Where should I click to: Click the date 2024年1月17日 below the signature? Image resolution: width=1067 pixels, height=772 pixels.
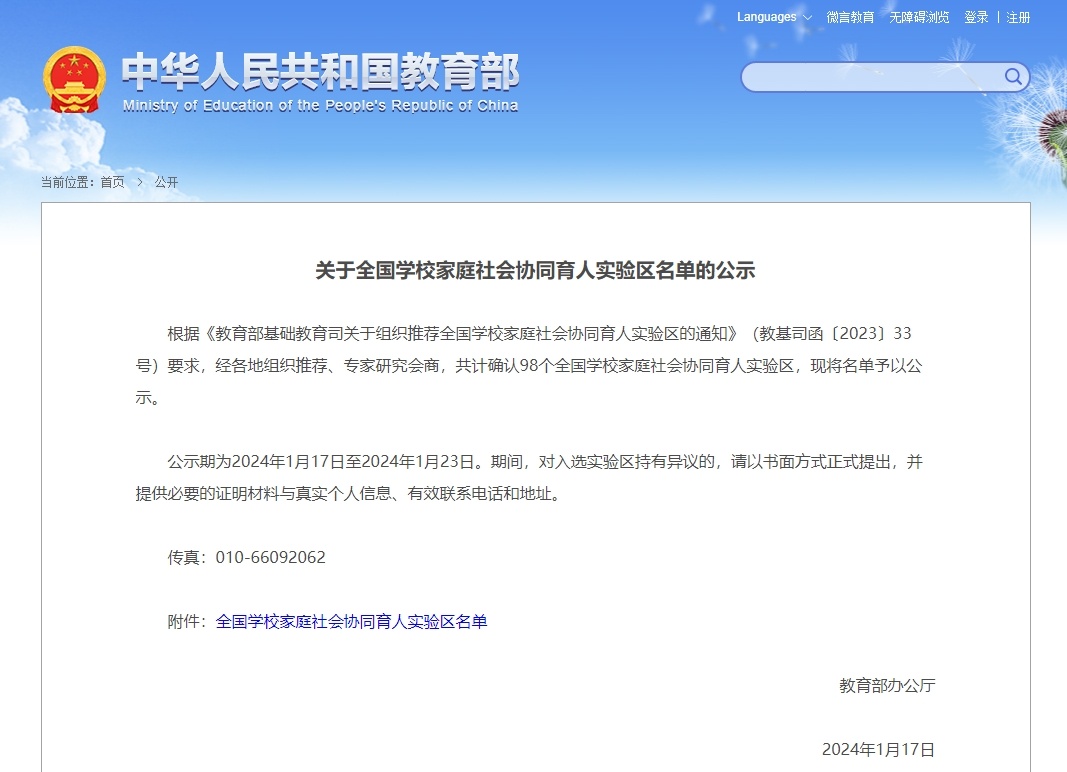click(x=878, y=749)
